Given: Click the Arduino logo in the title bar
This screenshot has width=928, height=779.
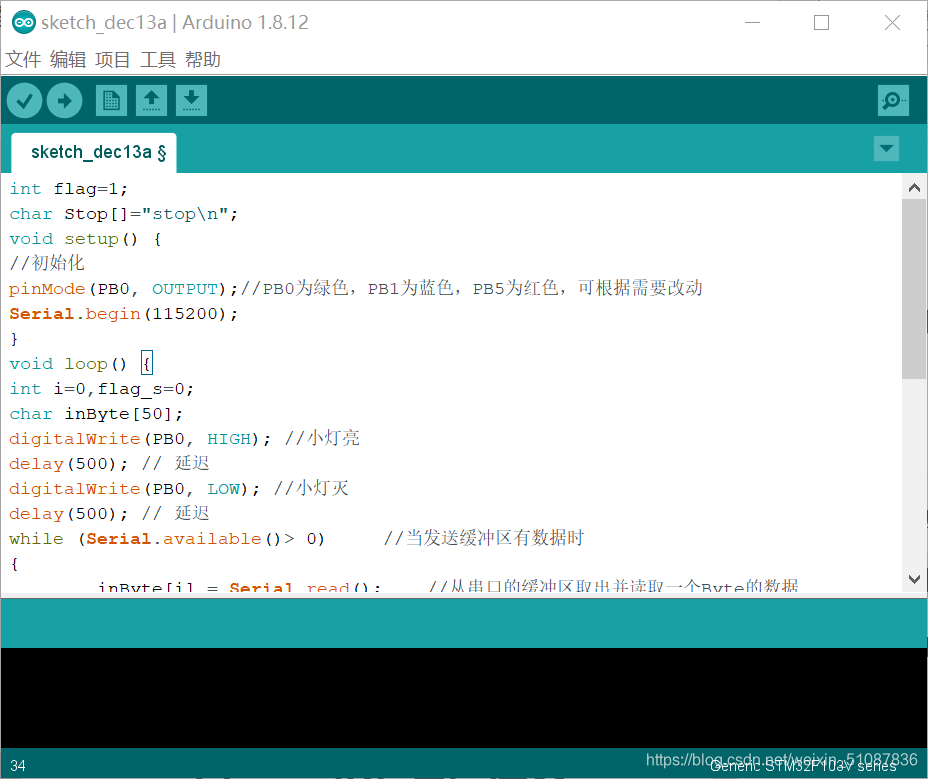Looking at the screenshot, I should 24,22.
